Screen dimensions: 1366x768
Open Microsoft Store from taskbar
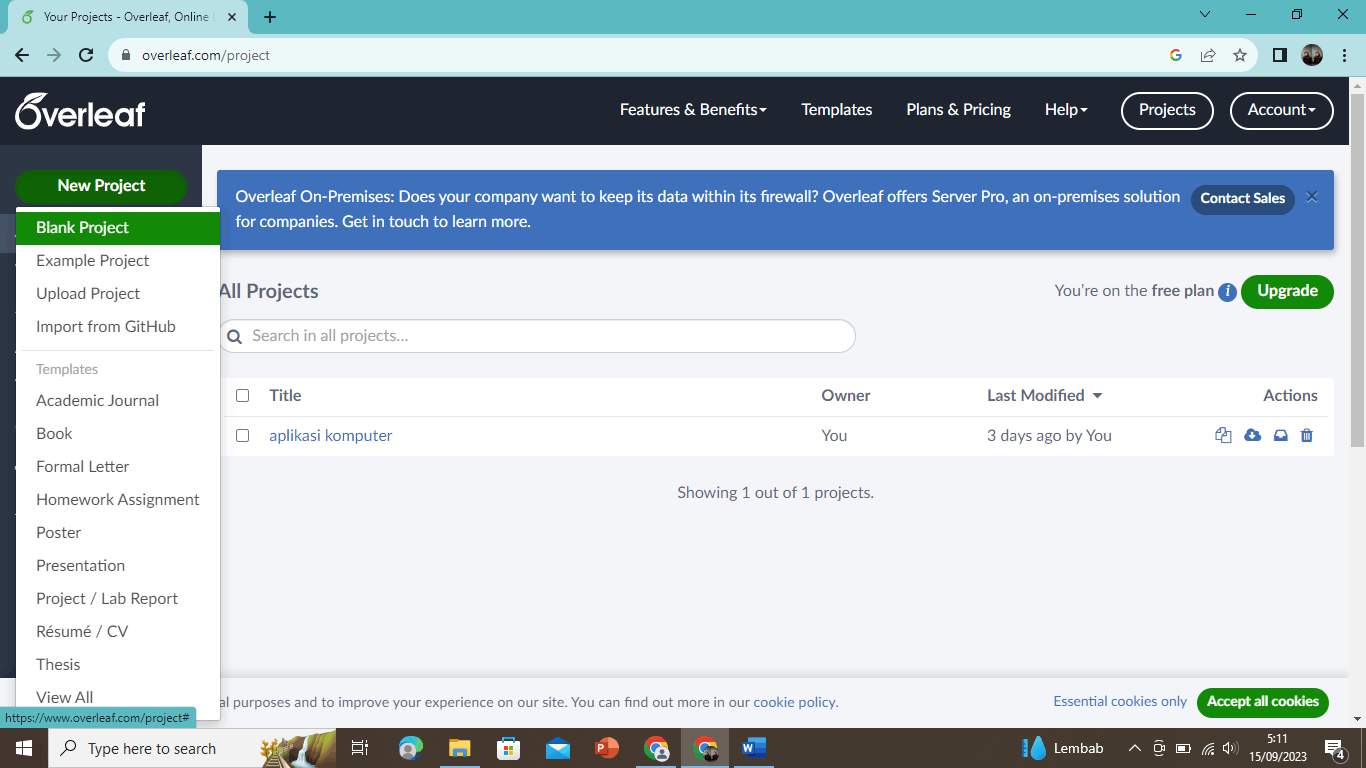(509, 748)
